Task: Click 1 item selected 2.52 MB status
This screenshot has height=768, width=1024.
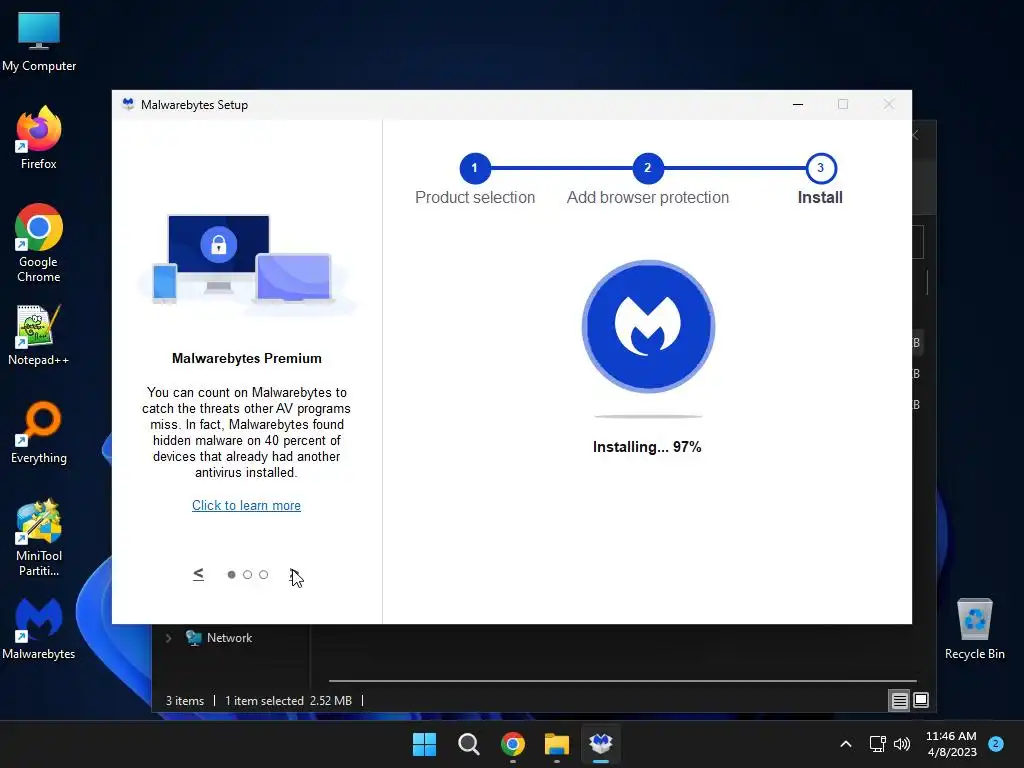Action: click(289, 701)
